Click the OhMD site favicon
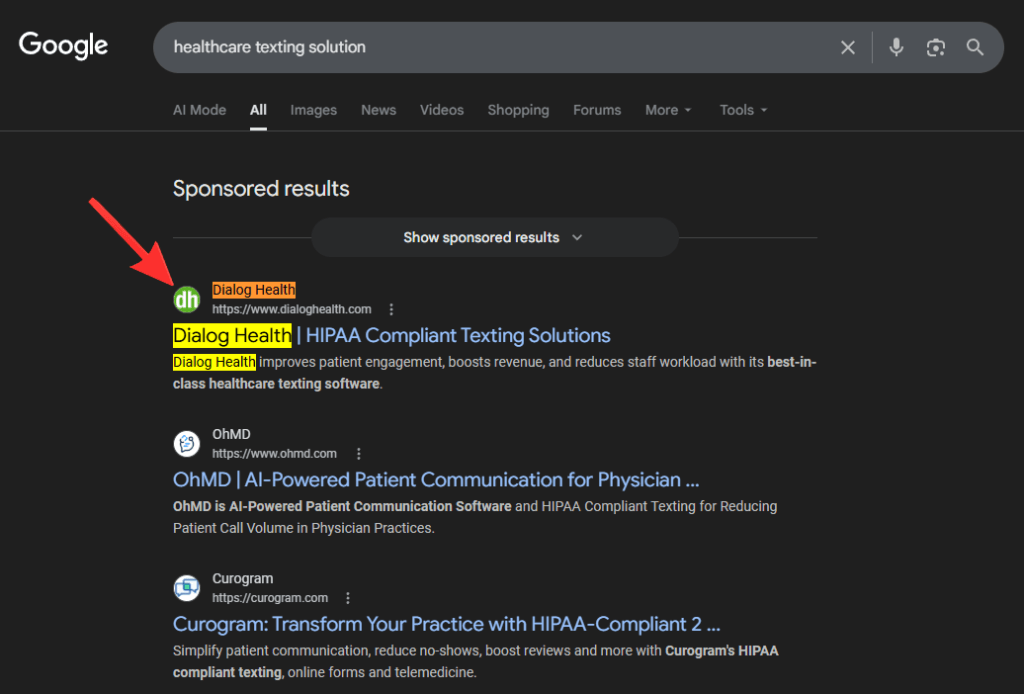 [x=187, y=443]
